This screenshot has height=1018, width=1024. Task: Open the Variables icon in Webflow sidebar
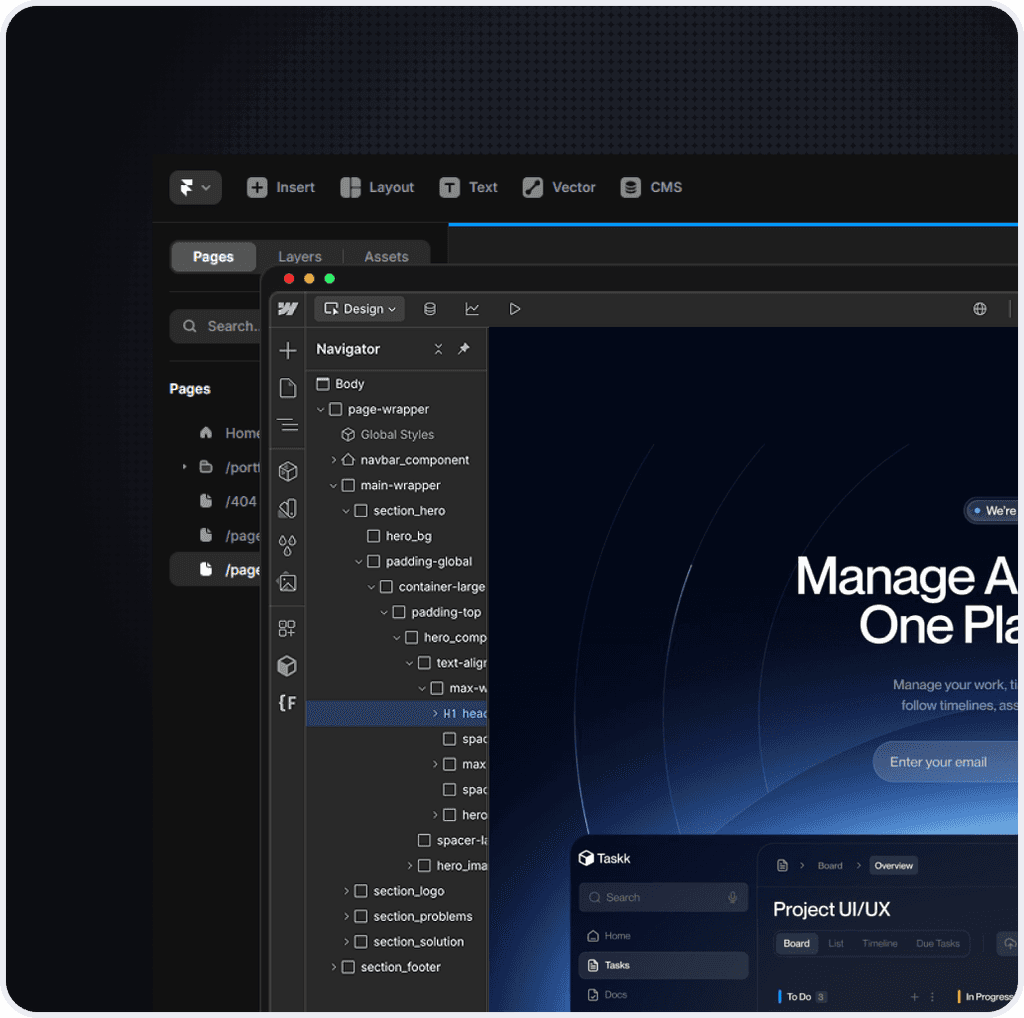point(288,509)
